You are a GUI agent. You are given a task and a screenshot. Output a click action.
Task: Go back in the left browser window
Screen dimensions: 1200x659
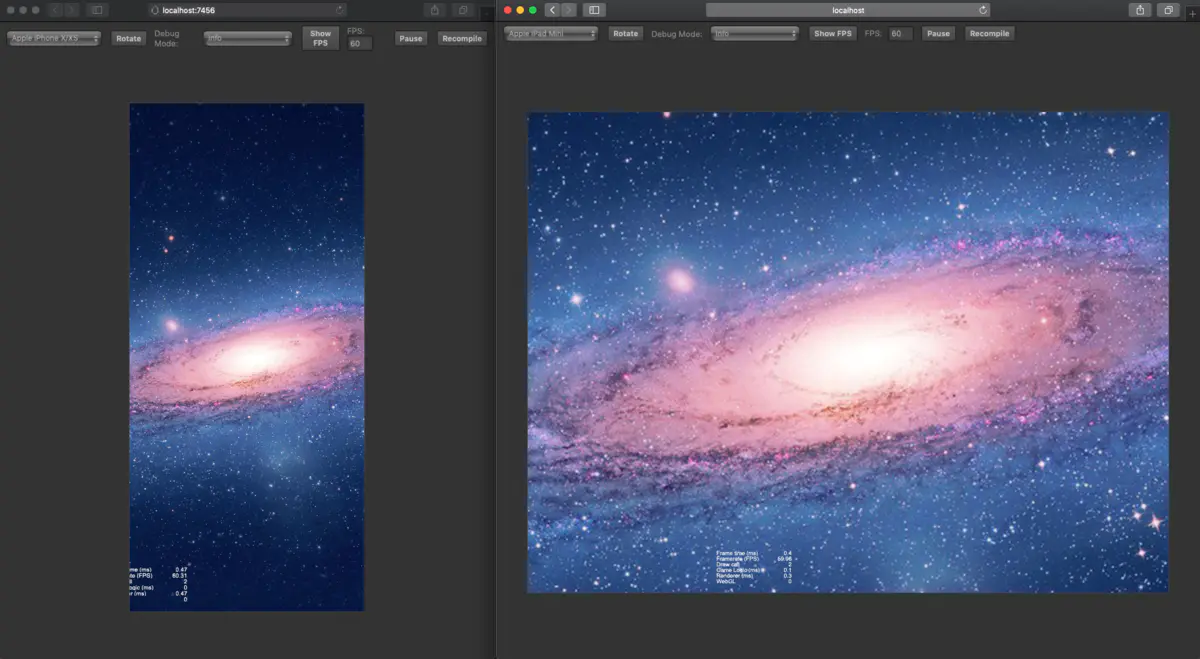pyautogui.click(x=56, y=10)
